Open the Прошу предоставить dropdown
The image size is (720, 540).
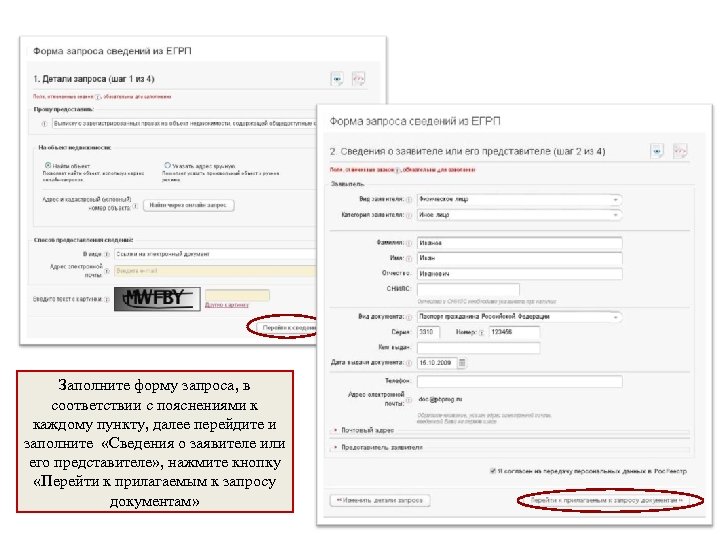click(184, 124)
